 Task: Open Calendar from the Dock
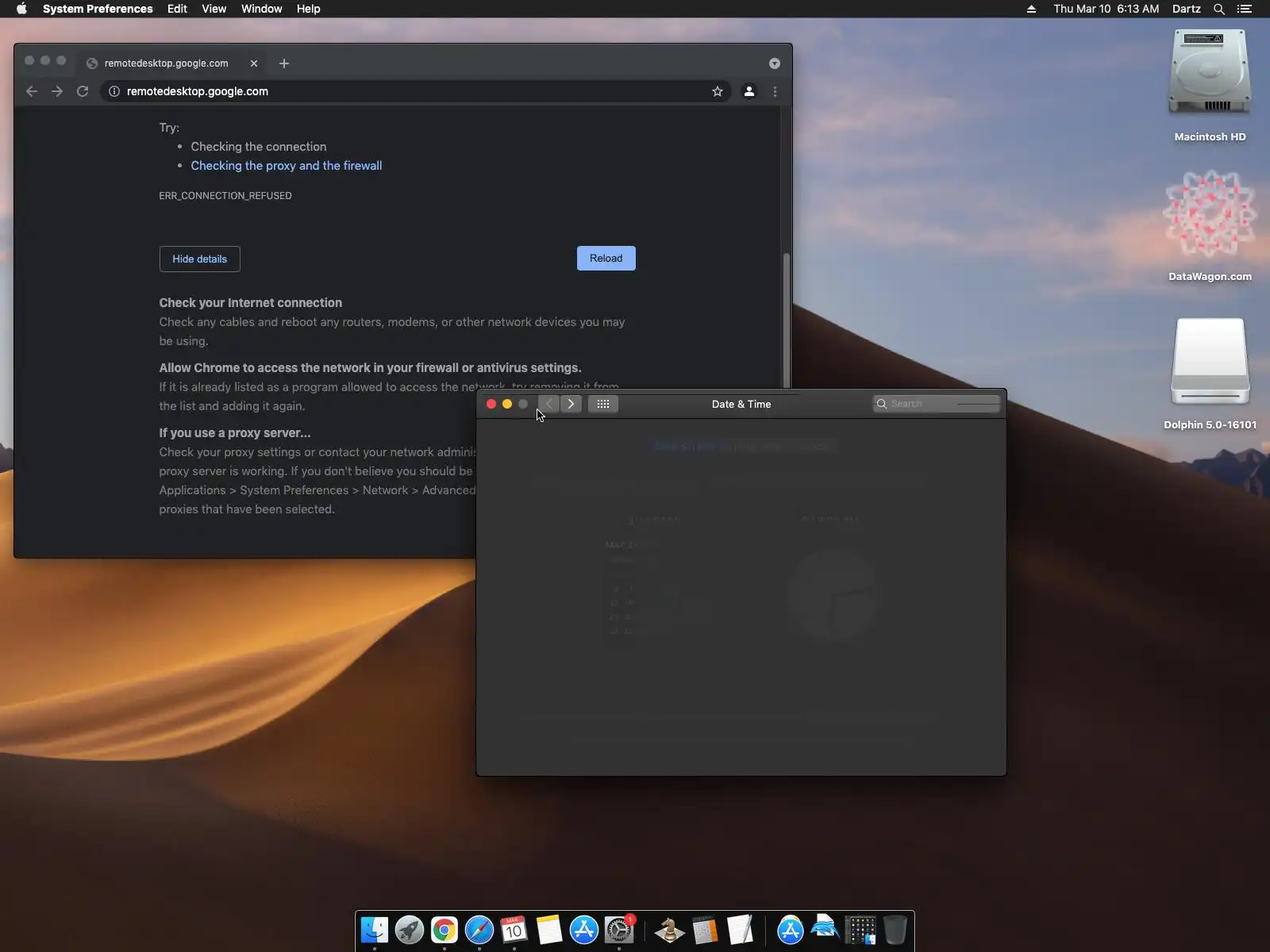[x=514, y=930]
